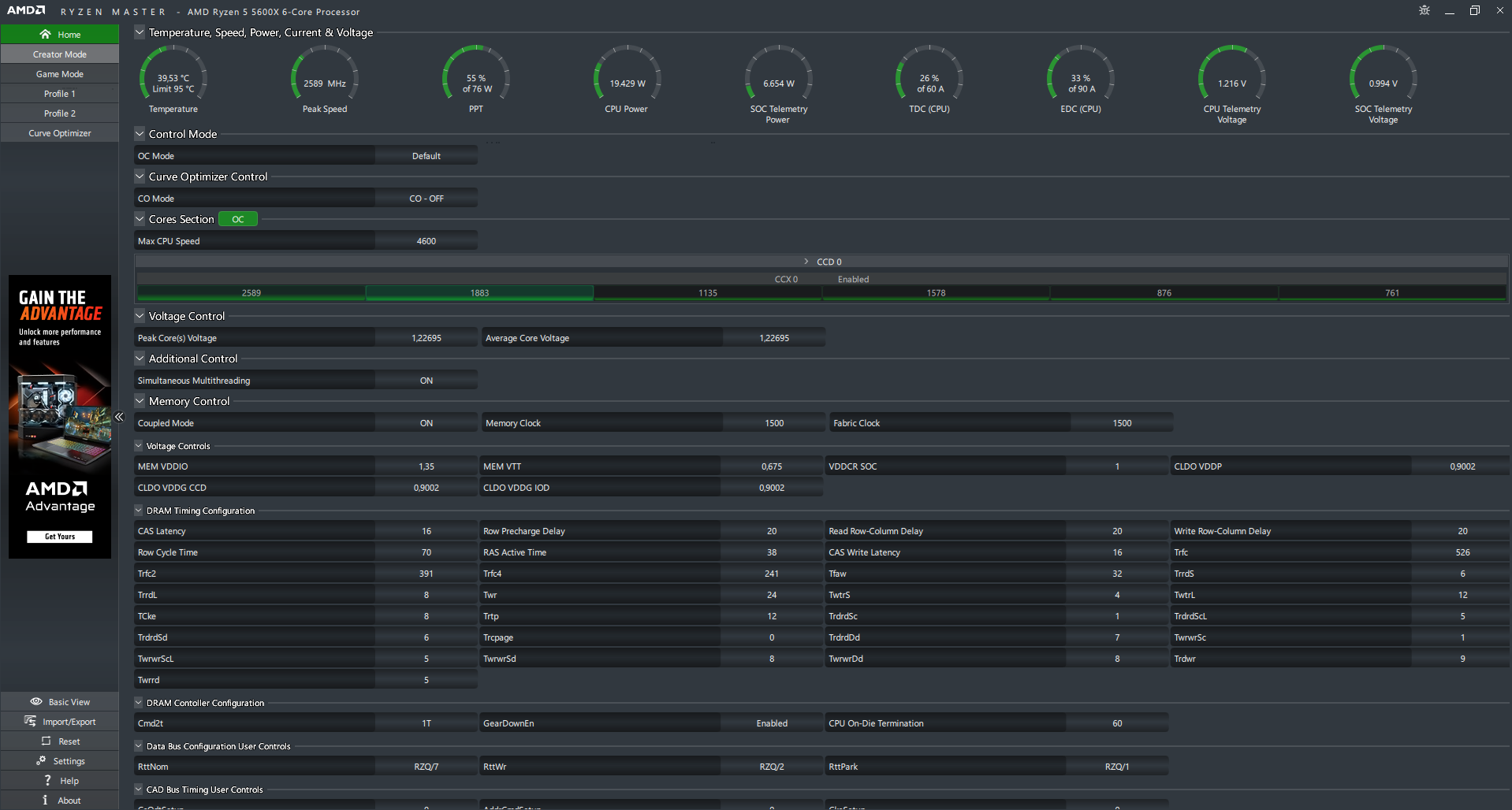Click the Get Yours ad button

click(x=60, y=537)
